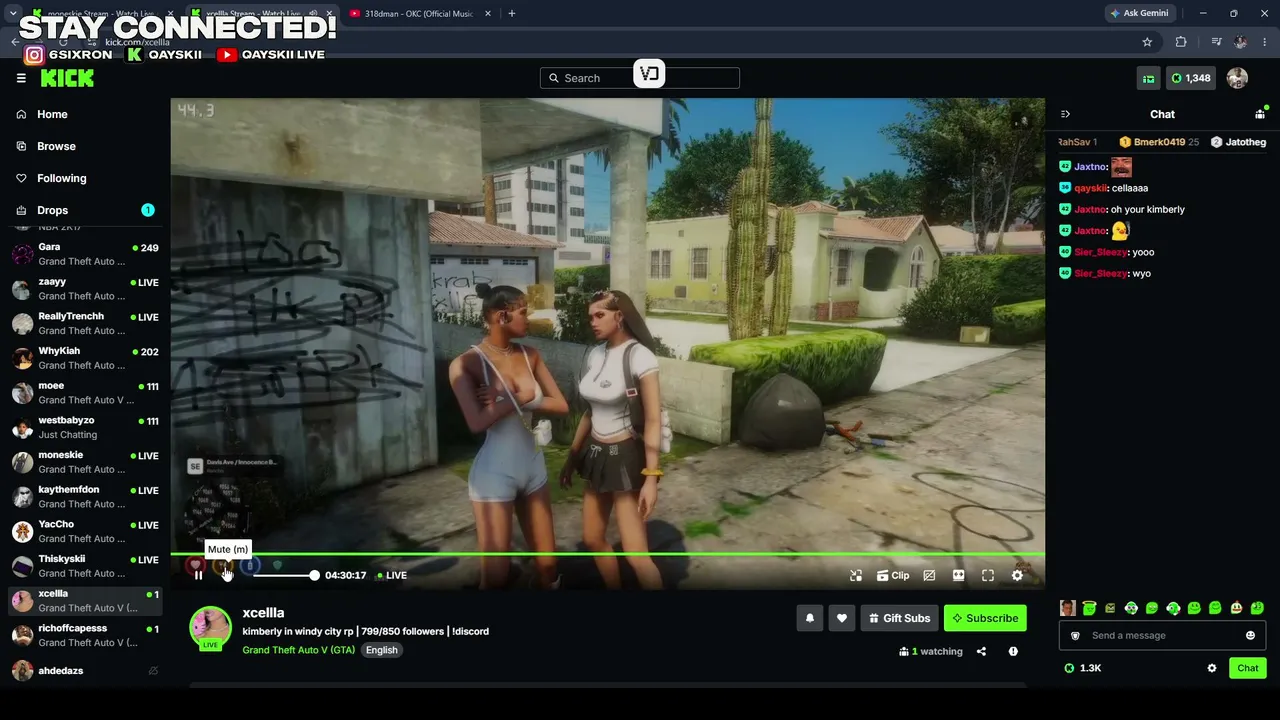1280x720 pixels.
Task: Mute the stream audio
Action: [x=227, y=575]
